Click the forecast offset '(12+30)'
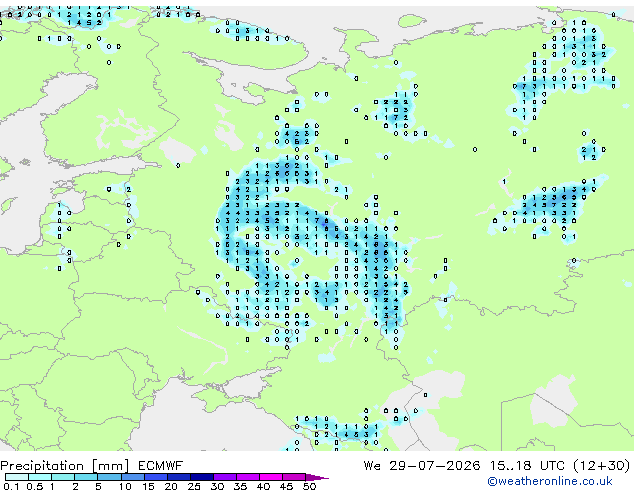The image size is (634, 490). [602, 466]
